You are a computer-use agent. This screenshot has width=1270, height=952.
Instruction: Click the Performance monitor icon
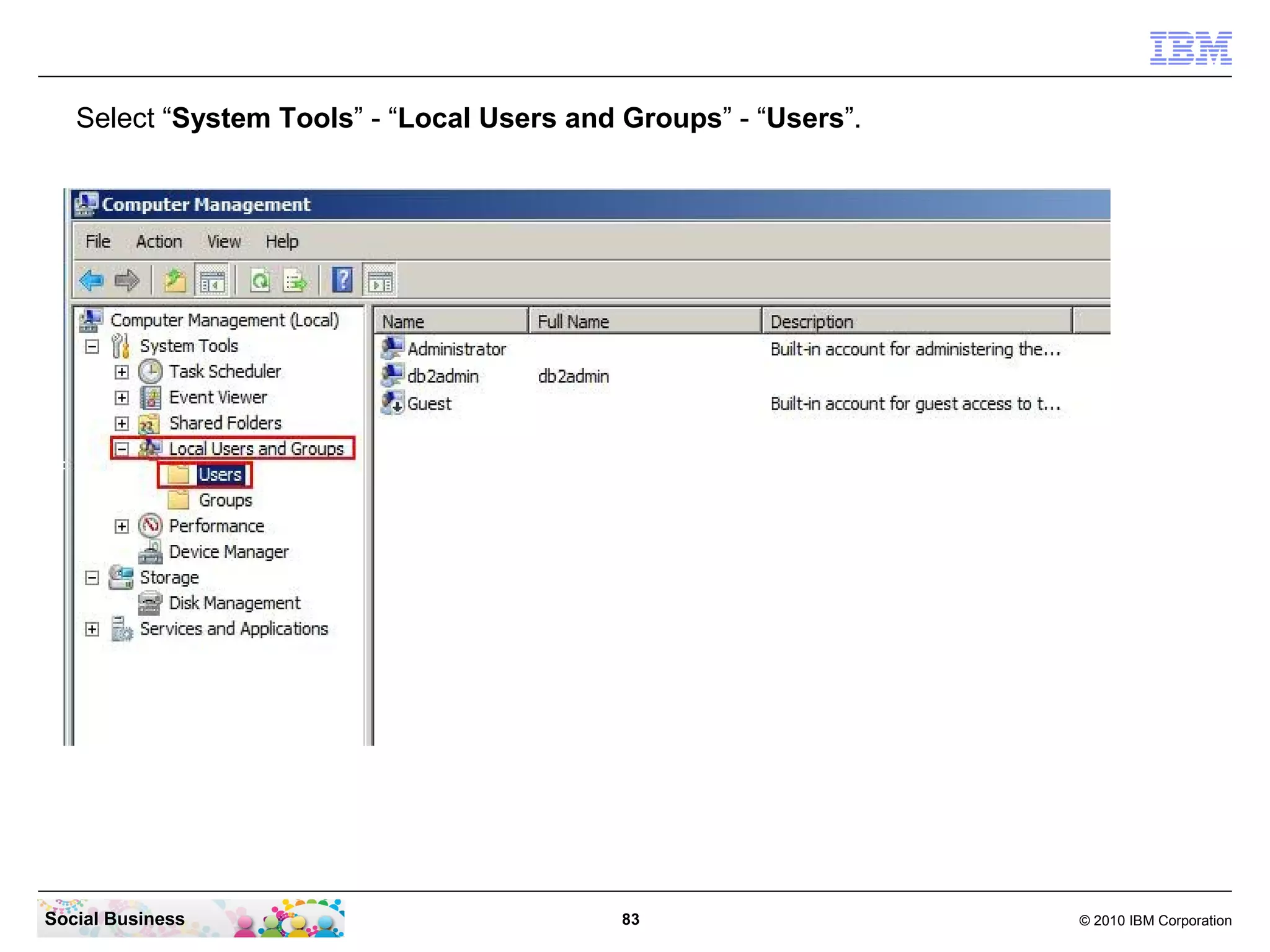click(150, 526)
